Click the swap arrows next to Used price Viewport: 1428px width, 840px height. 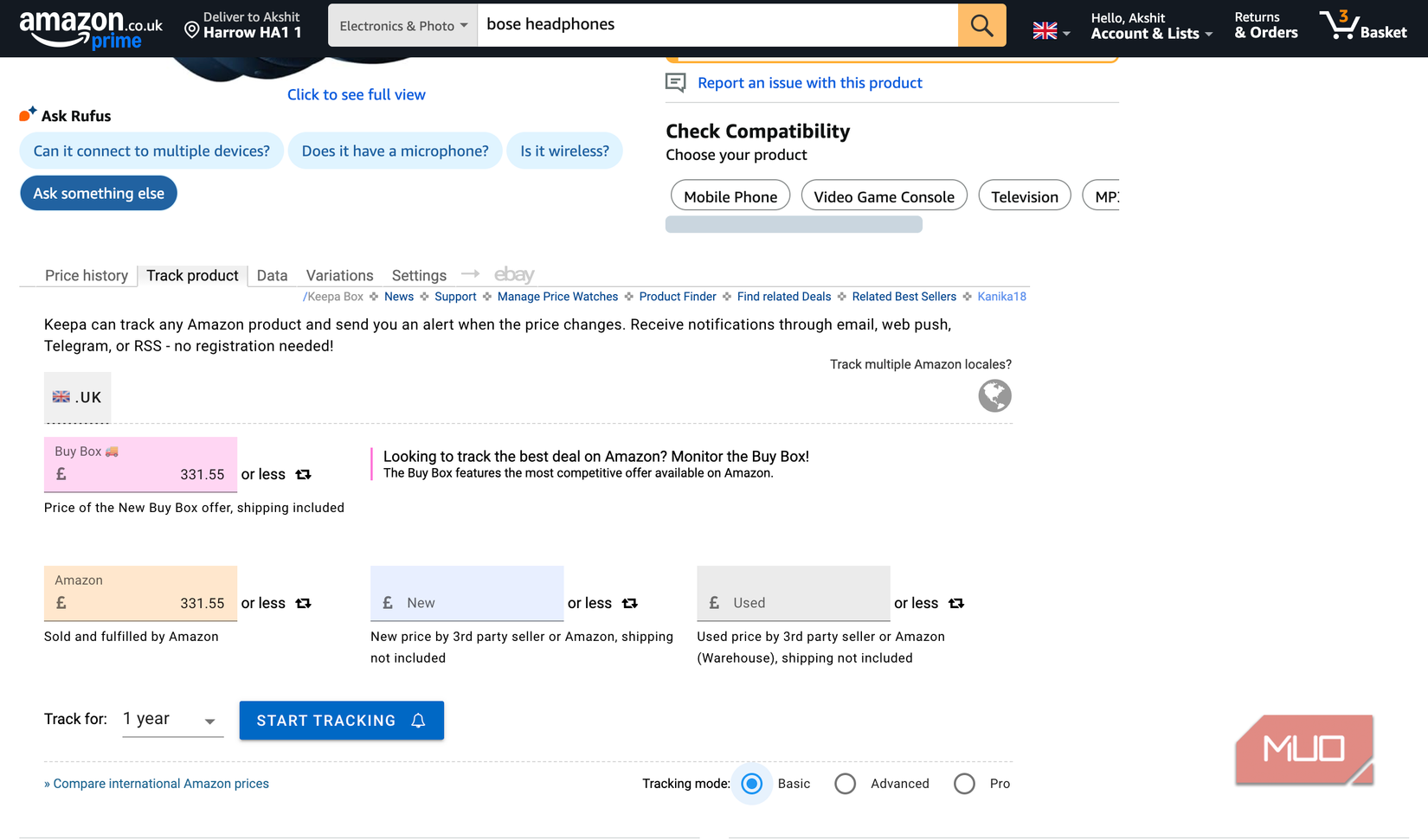click(x=956, y=603)
